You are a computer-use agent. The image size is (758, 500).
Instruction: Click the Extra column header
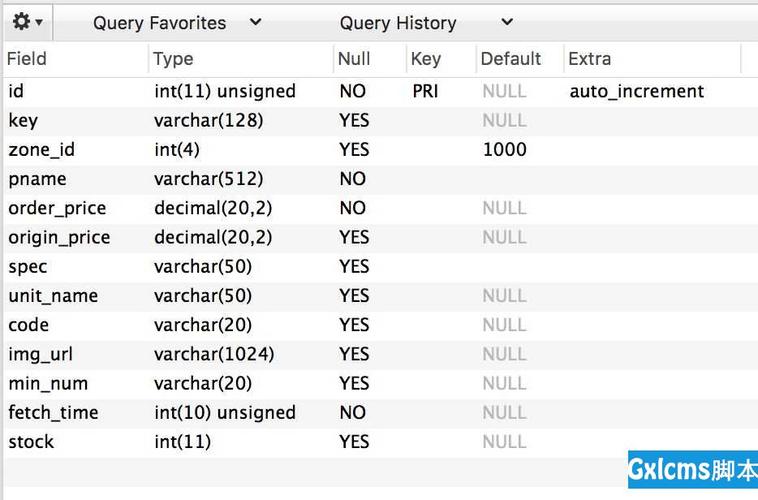coord(653,59)
